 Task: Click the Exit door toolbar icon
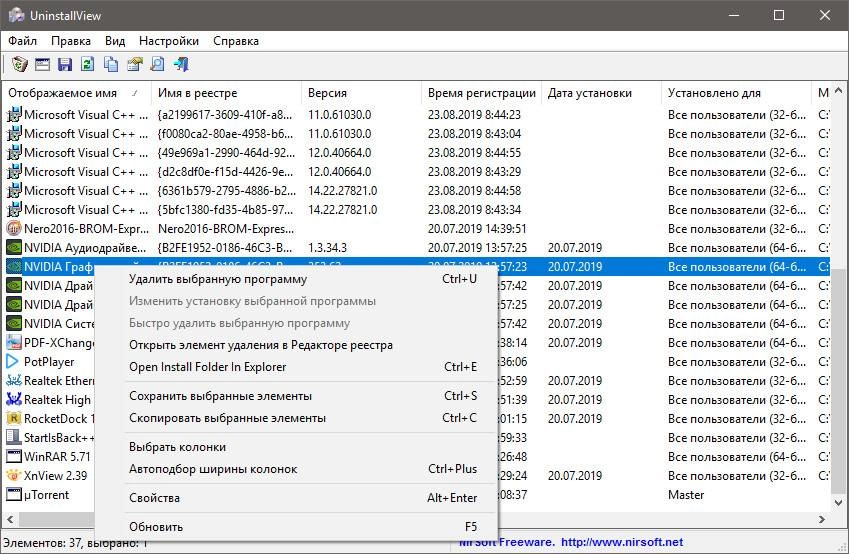pyautogui.click(x=181, y=64)
